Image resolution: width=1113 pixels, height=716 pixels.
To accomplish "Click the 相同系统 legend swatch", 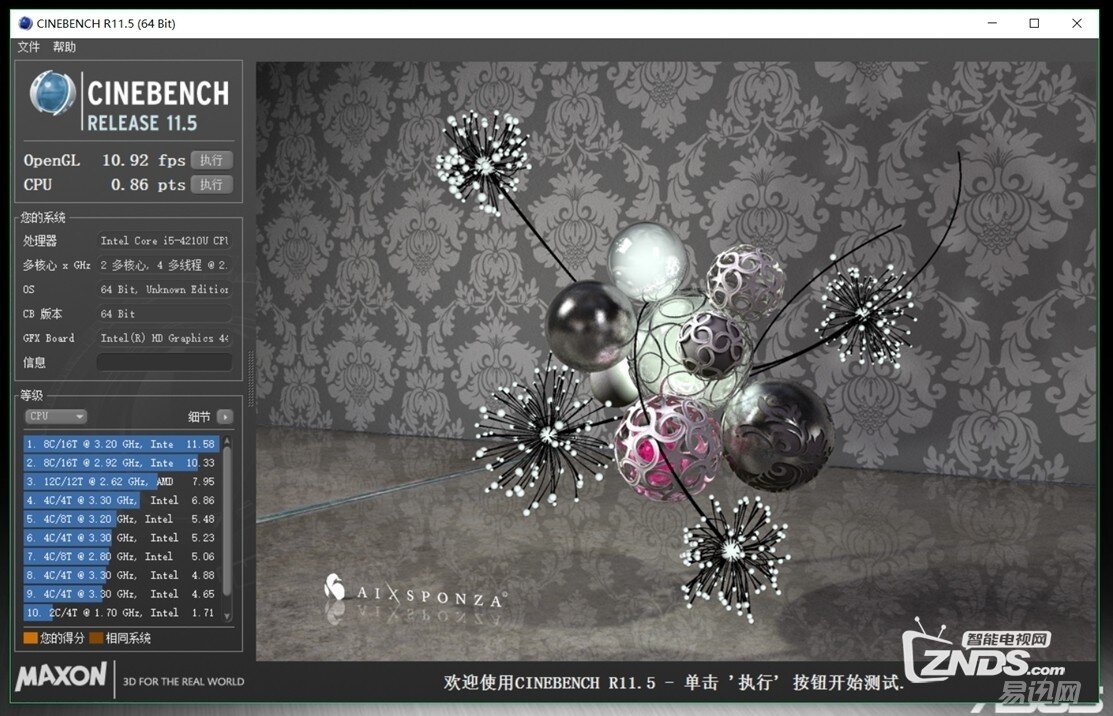I will [x=97, y=638].
